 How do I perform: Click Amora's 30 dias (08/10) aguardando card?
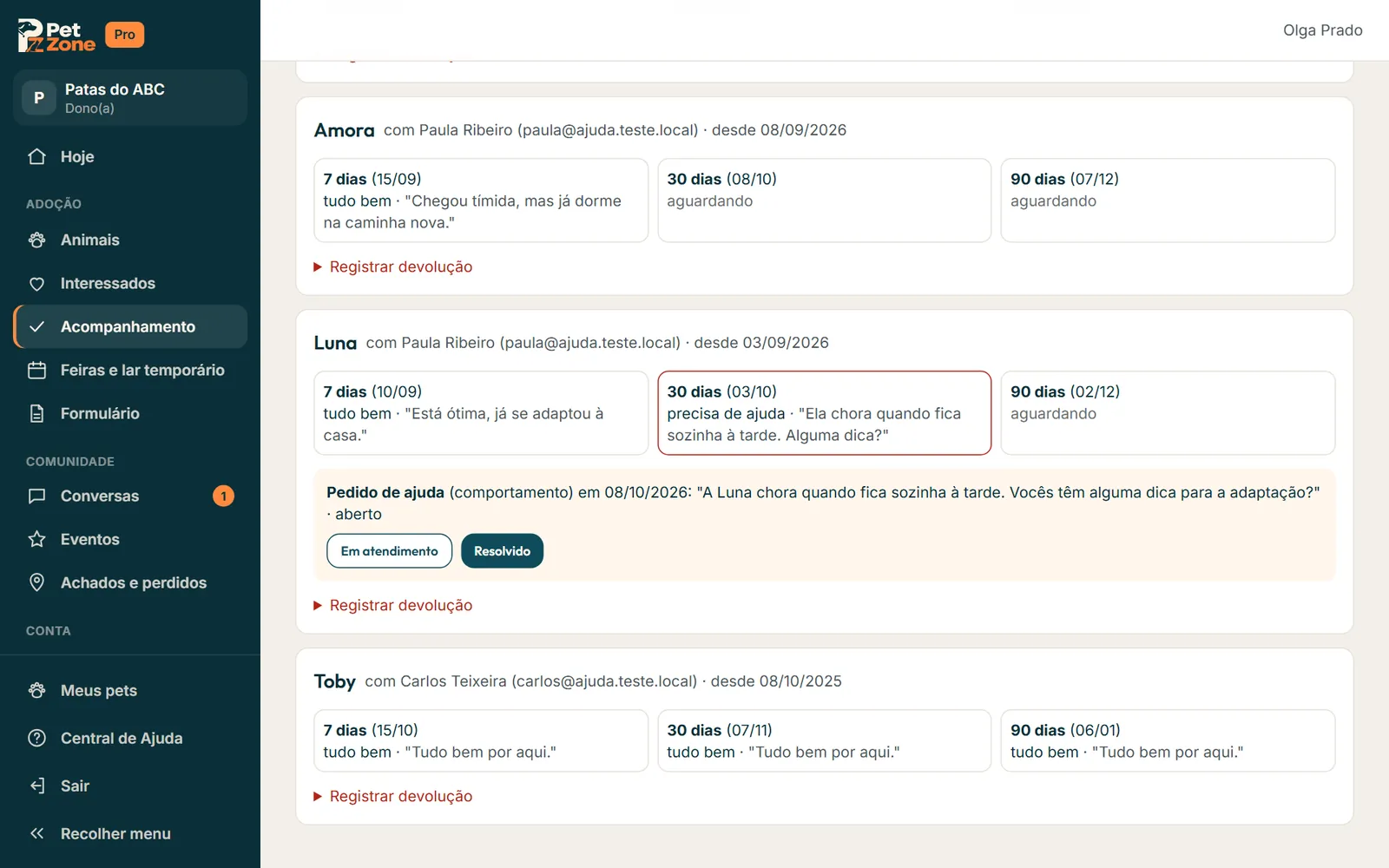click(824, 201)
